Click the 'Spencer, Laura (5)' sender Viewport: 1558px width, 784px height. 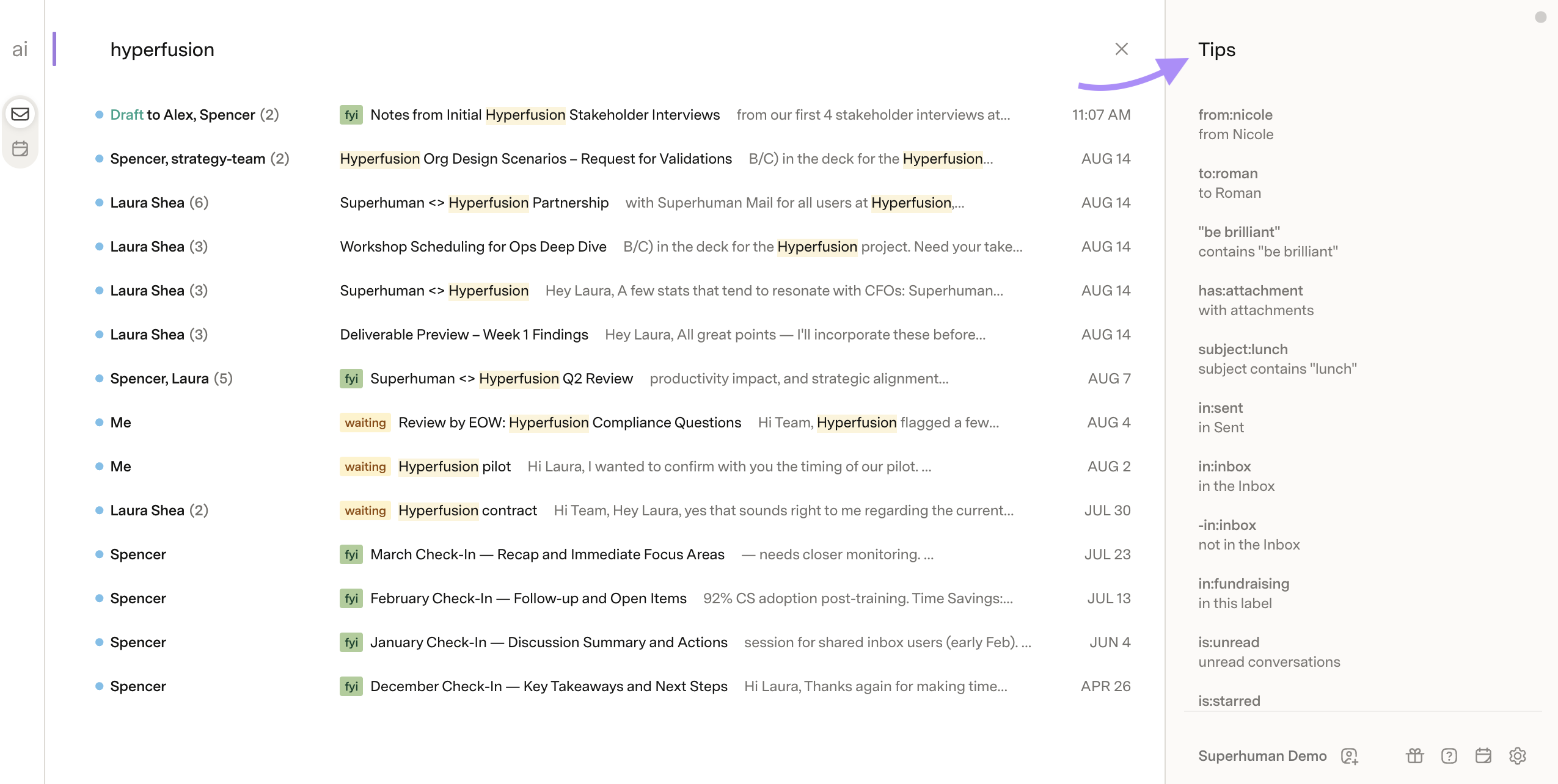(x=172, y=379)
